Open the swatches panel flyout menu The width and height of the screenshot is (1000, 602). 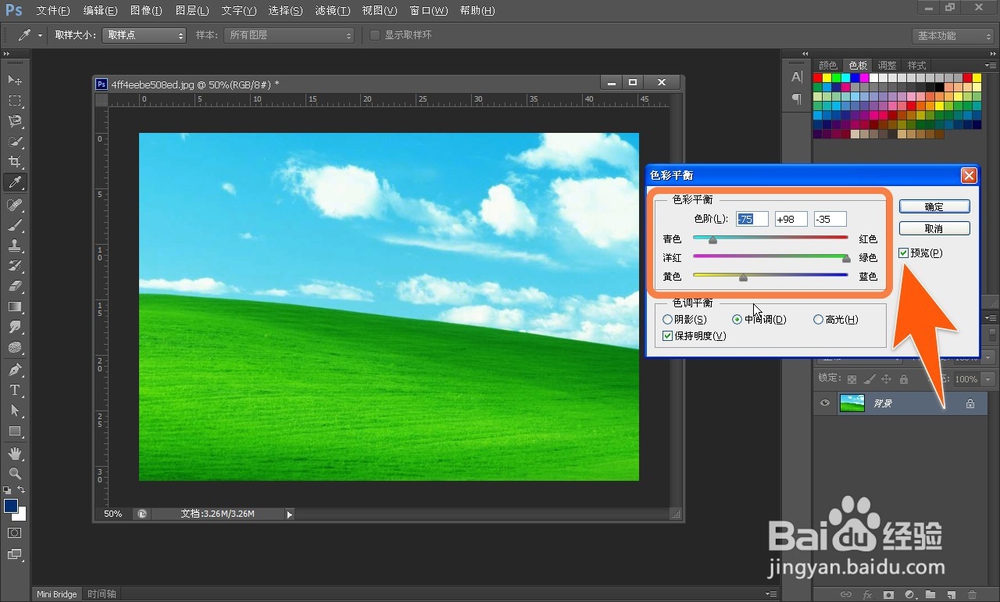point(990,65)
